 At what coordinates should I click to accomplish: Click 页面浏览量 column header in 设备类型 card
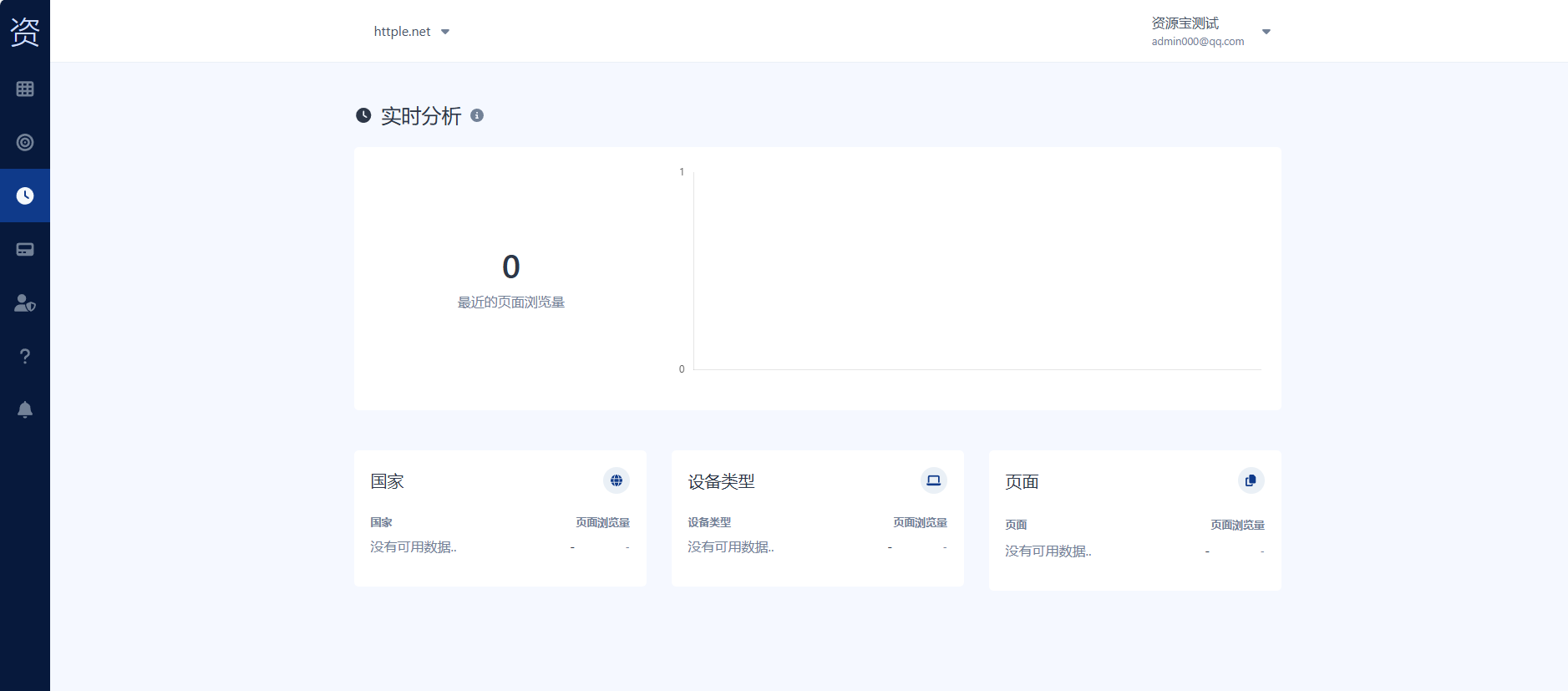pyautogui.click(x=920, y=522)
